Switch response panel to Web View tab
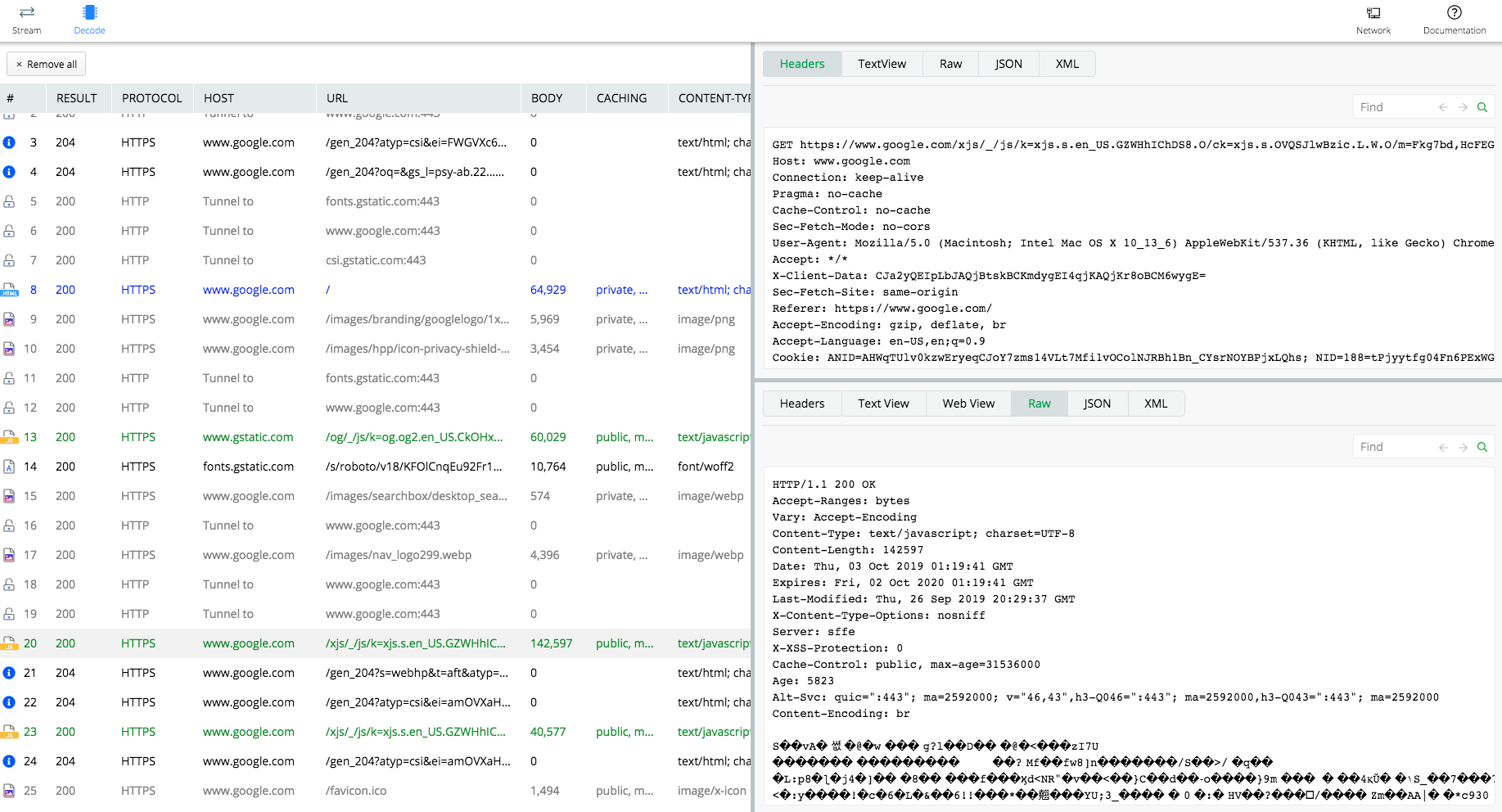Image resolution: width=1502 pixels, height=812 pixels. pyautogui.click(x=968, y=404)
